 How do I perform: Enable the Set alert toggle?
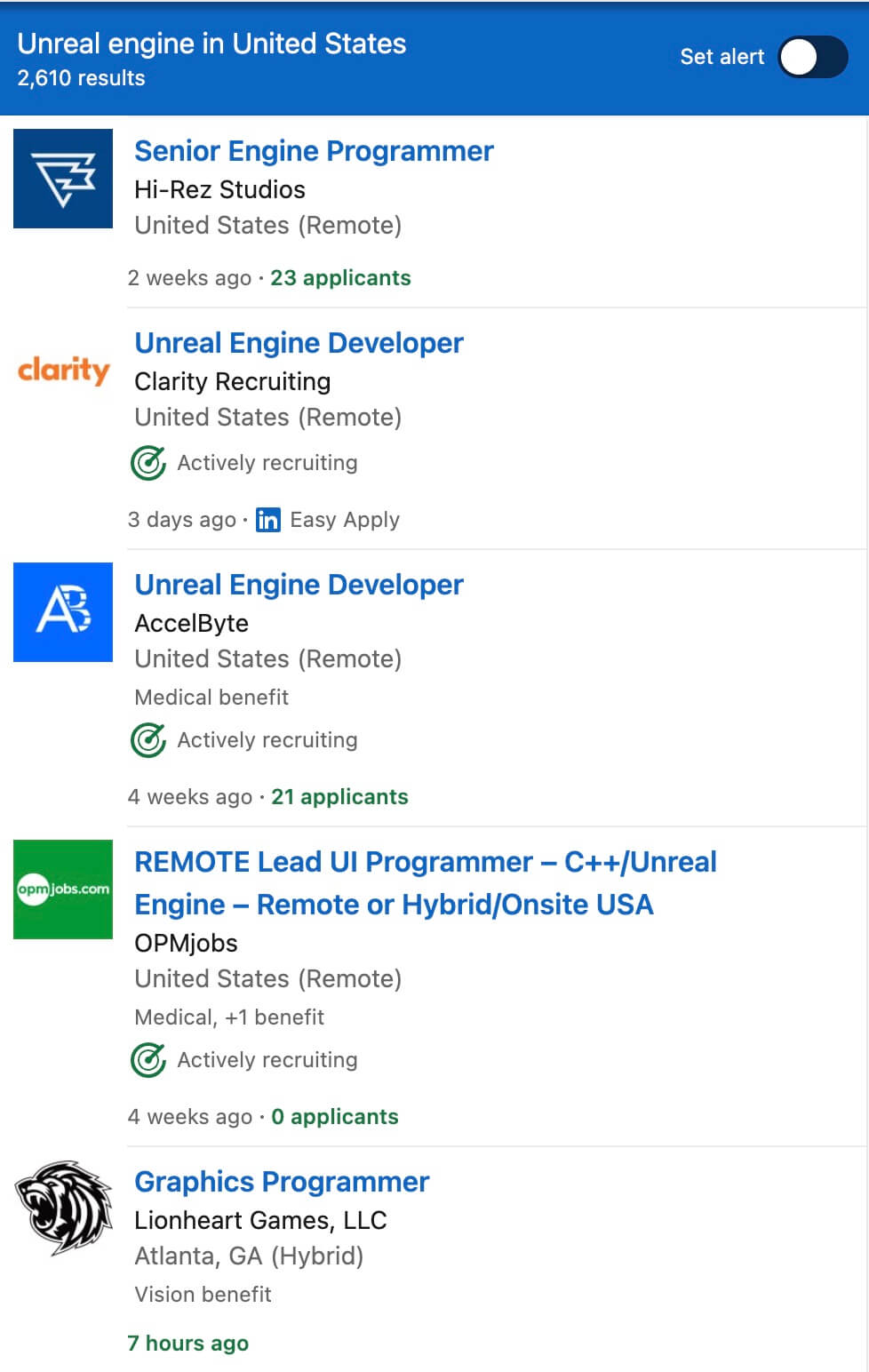tap(811, 57)
